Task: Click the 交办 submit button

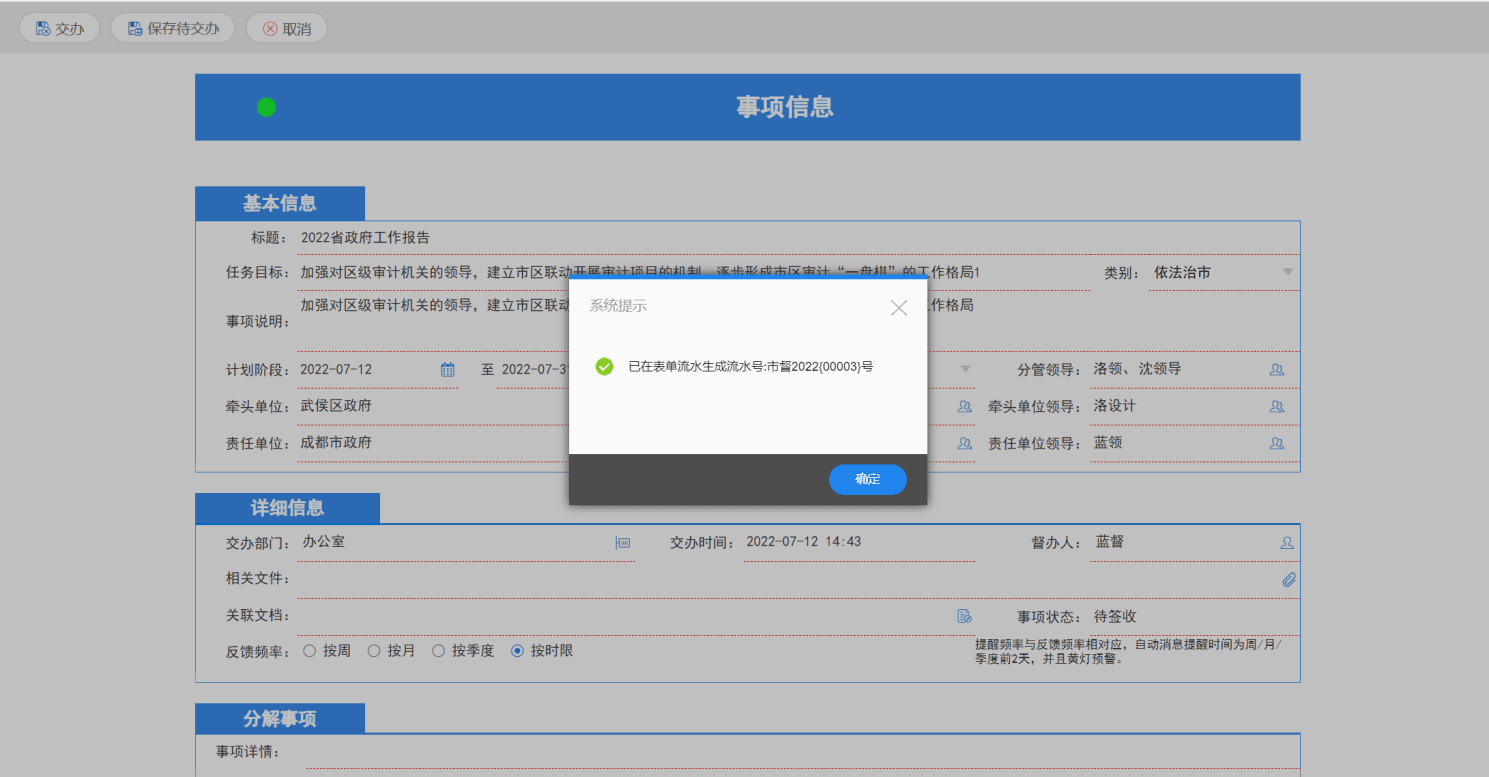Action: tap(59, 29)
